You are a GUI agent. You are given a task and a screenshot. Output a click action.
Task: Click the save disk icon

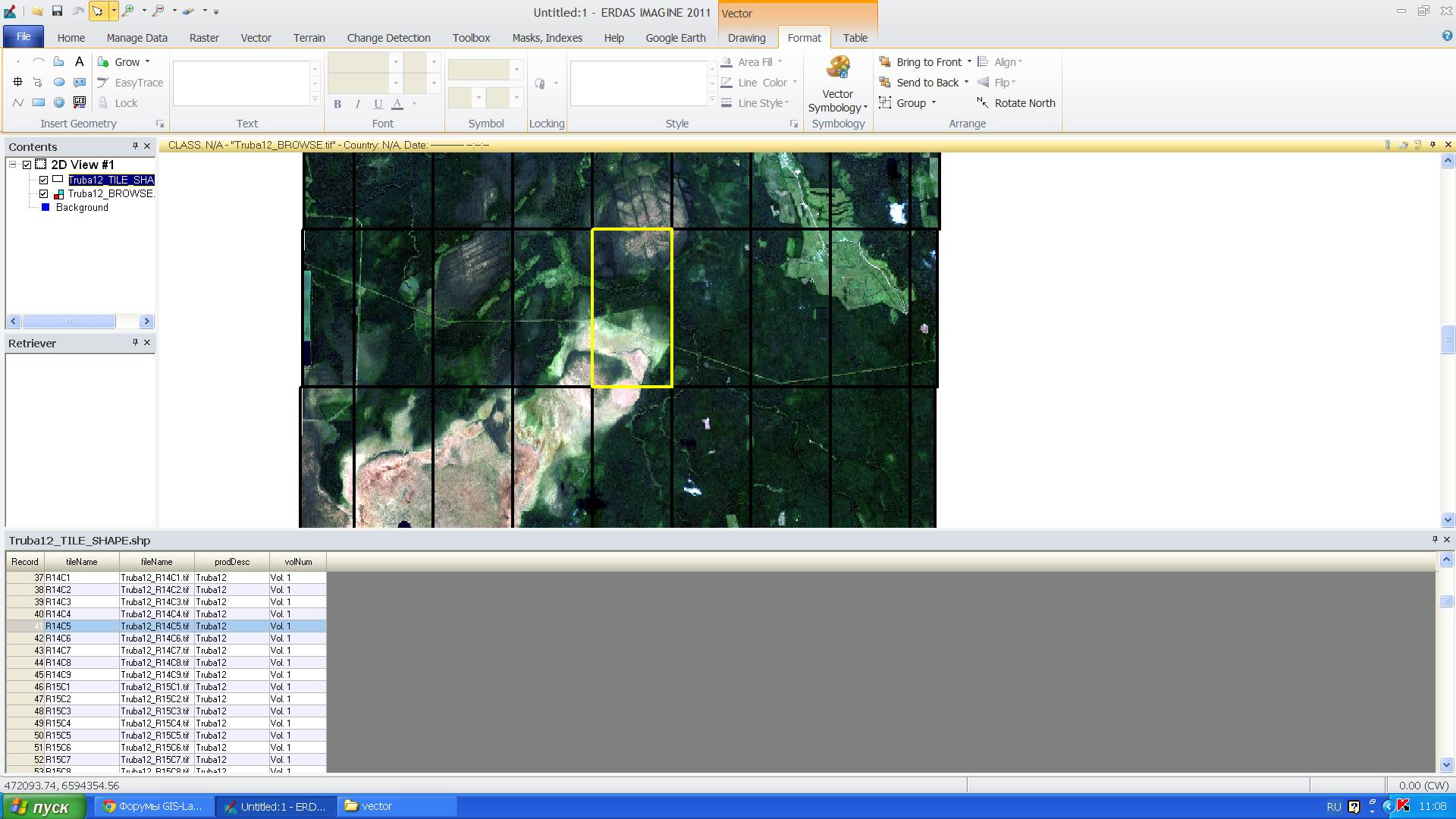point(57,11)
